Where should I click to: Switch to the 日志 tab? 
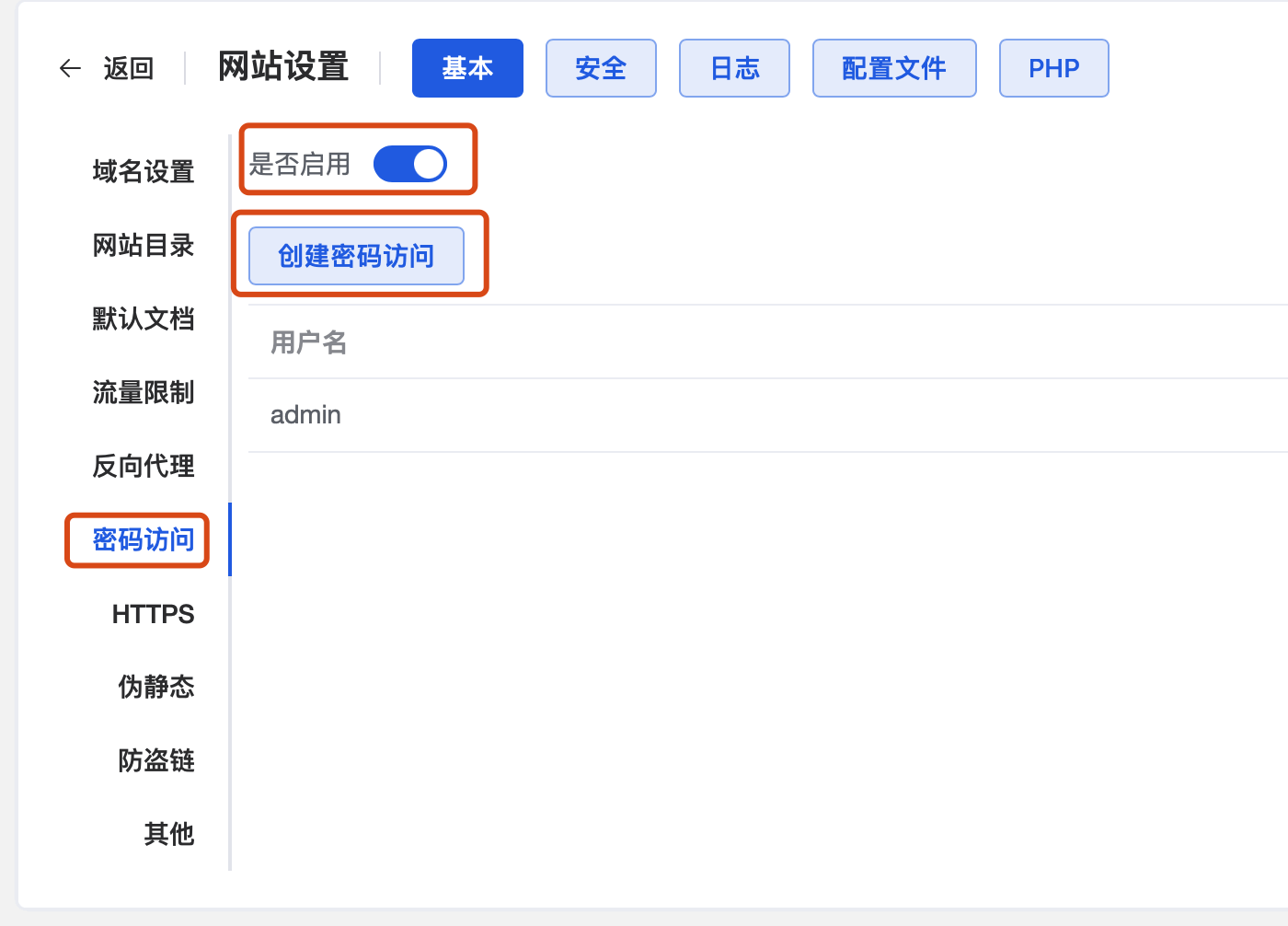coord(734,67)
